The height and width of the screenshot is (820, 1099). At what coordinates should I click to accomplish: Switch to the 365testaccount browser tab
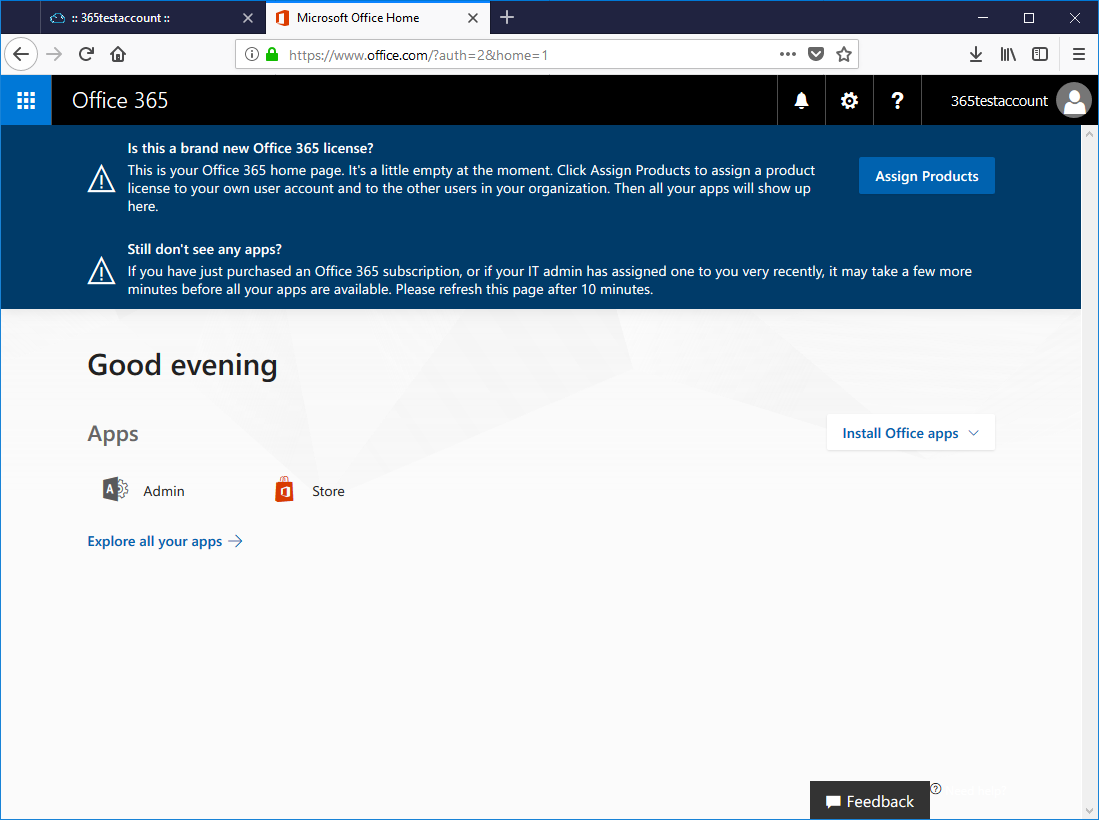click(x=150, y=18)
